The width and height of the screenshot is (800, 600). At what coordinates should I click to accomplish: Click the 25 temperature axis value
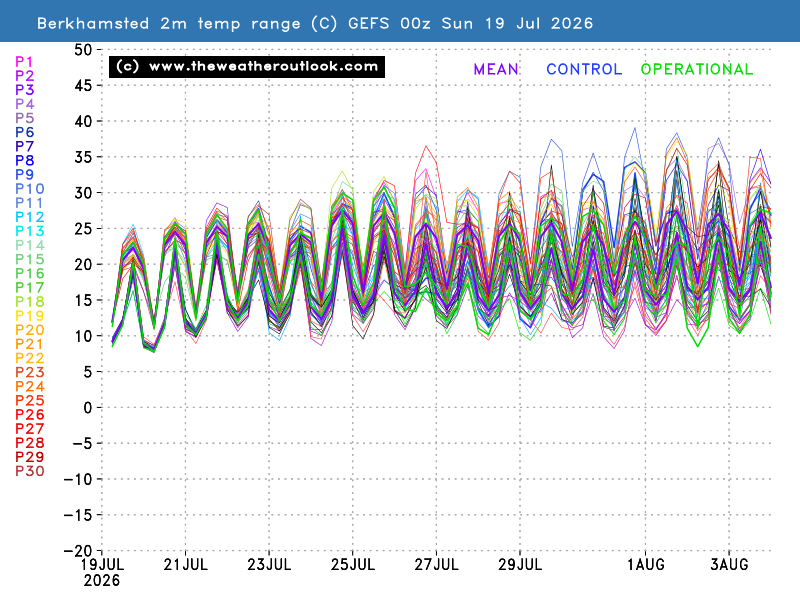[83, 229]
